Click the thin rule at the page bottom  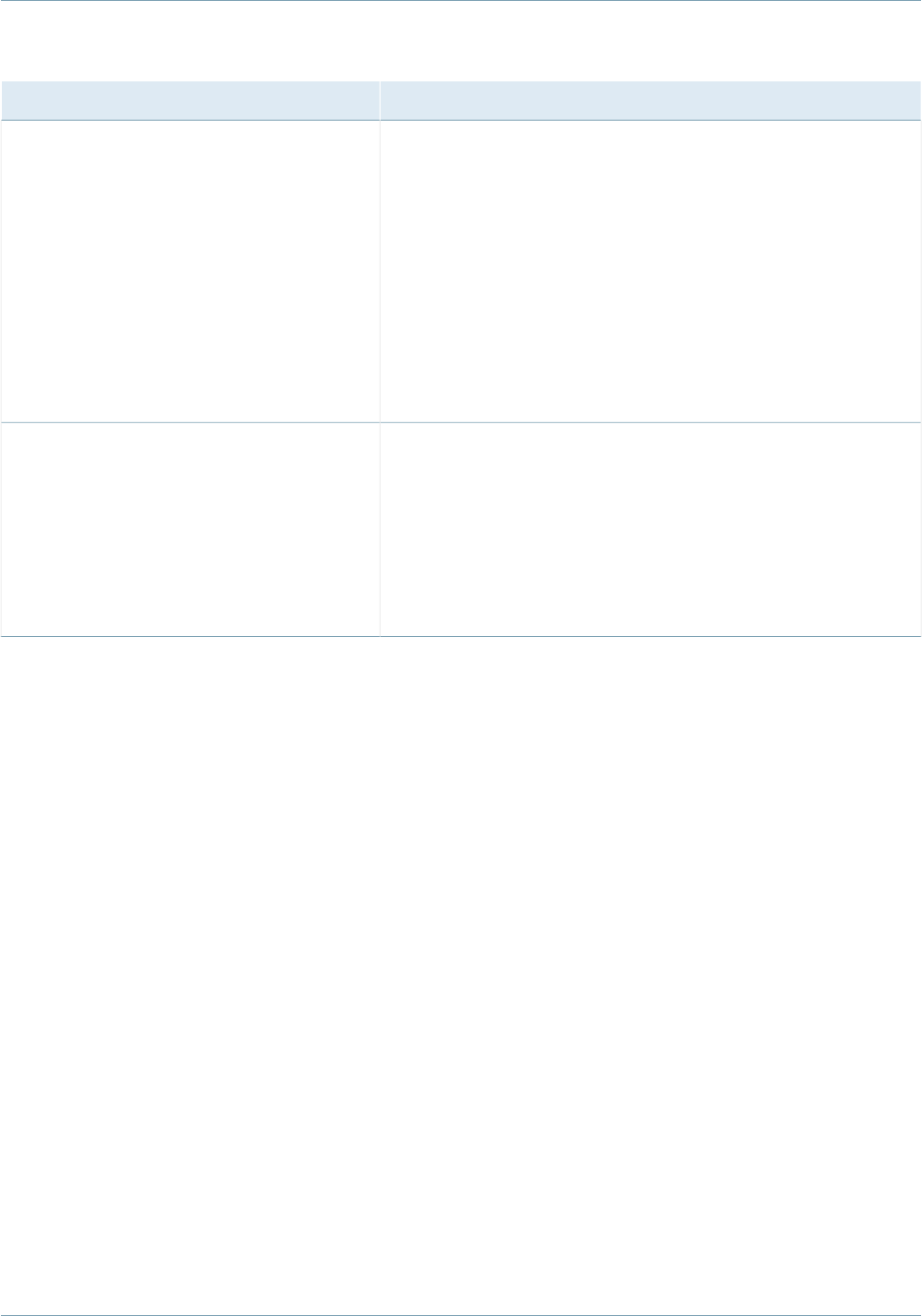[461, 1314]
